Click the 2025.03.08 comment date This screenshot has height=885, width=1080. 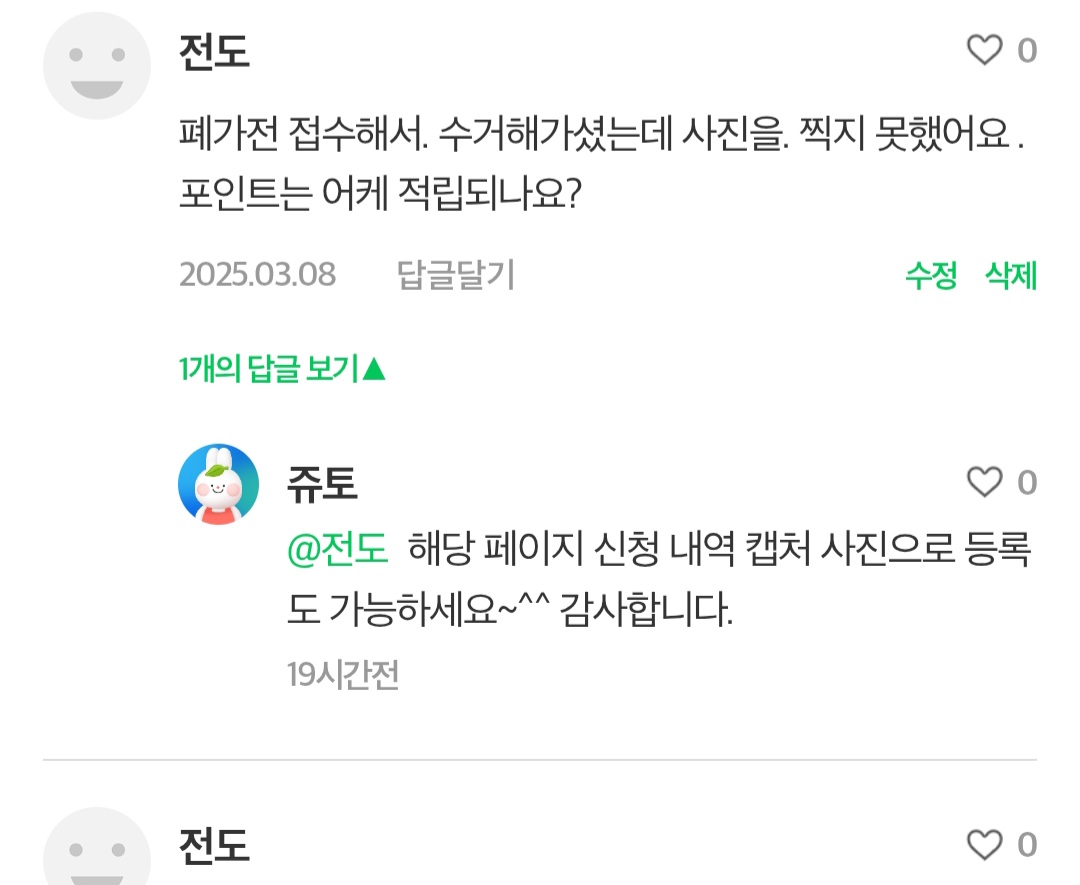[257, 275]
